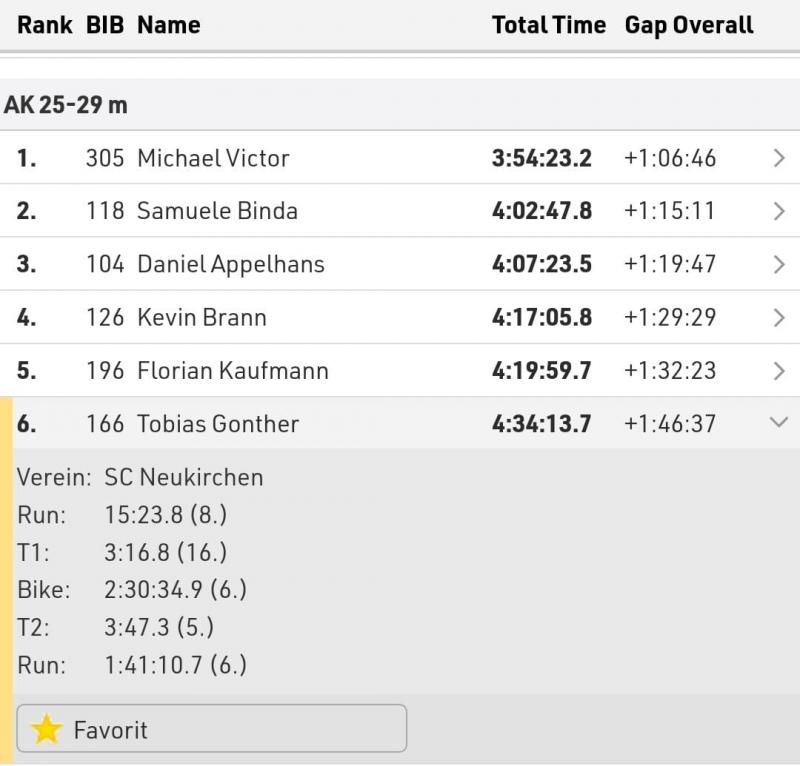This screenshot has height=766, width=800.
Task: Open Kevin Brann's result row
Action: tap(400, 317)
